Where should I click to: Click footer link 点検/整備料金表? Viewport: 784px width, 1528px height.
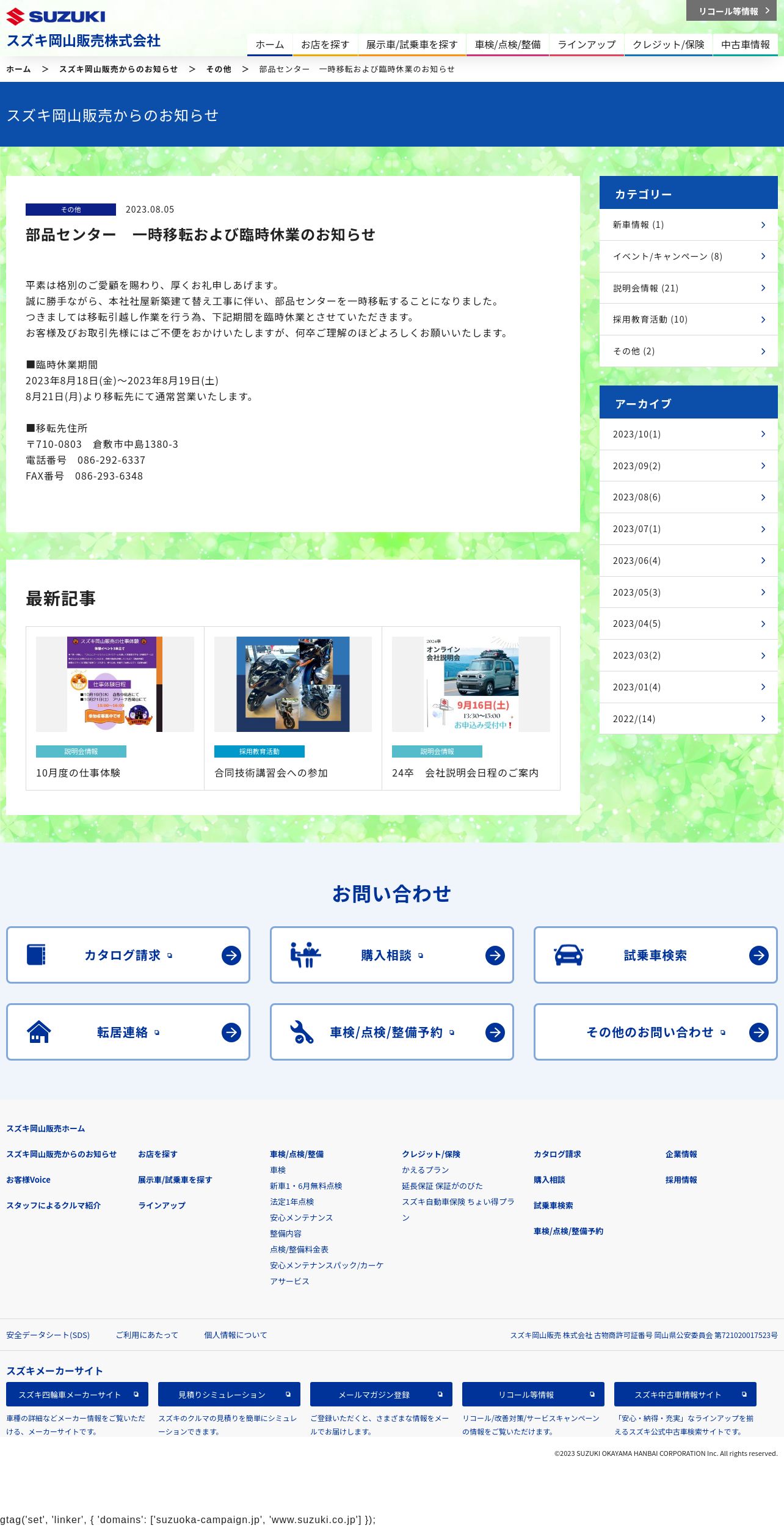coord(299,1249)
